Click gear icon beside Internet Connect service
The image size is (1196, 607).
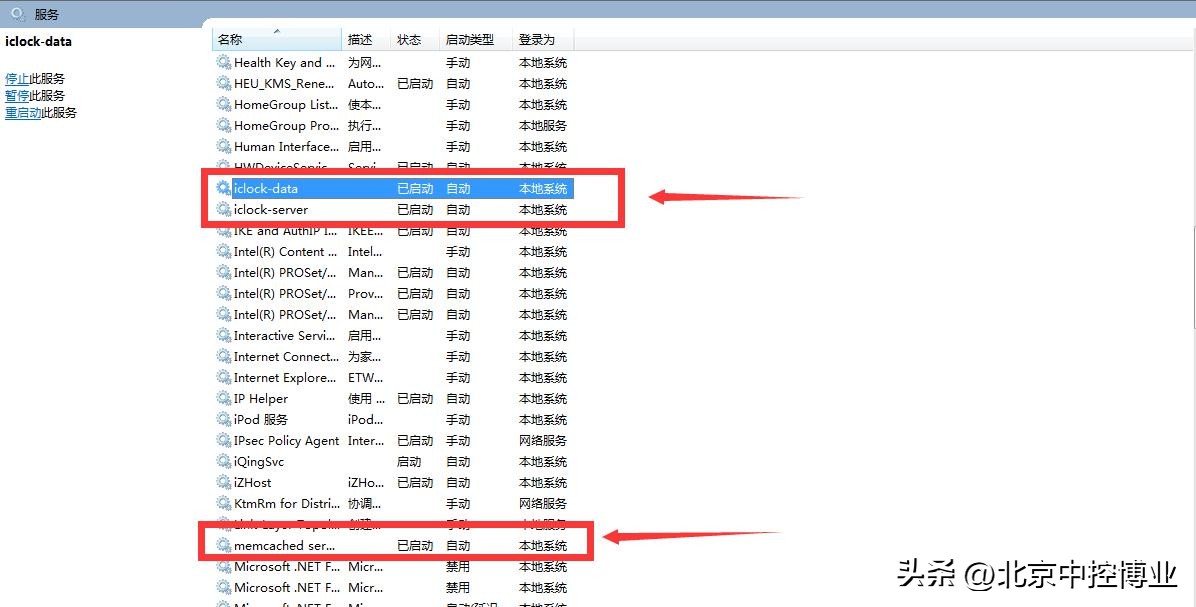(223, 356)
